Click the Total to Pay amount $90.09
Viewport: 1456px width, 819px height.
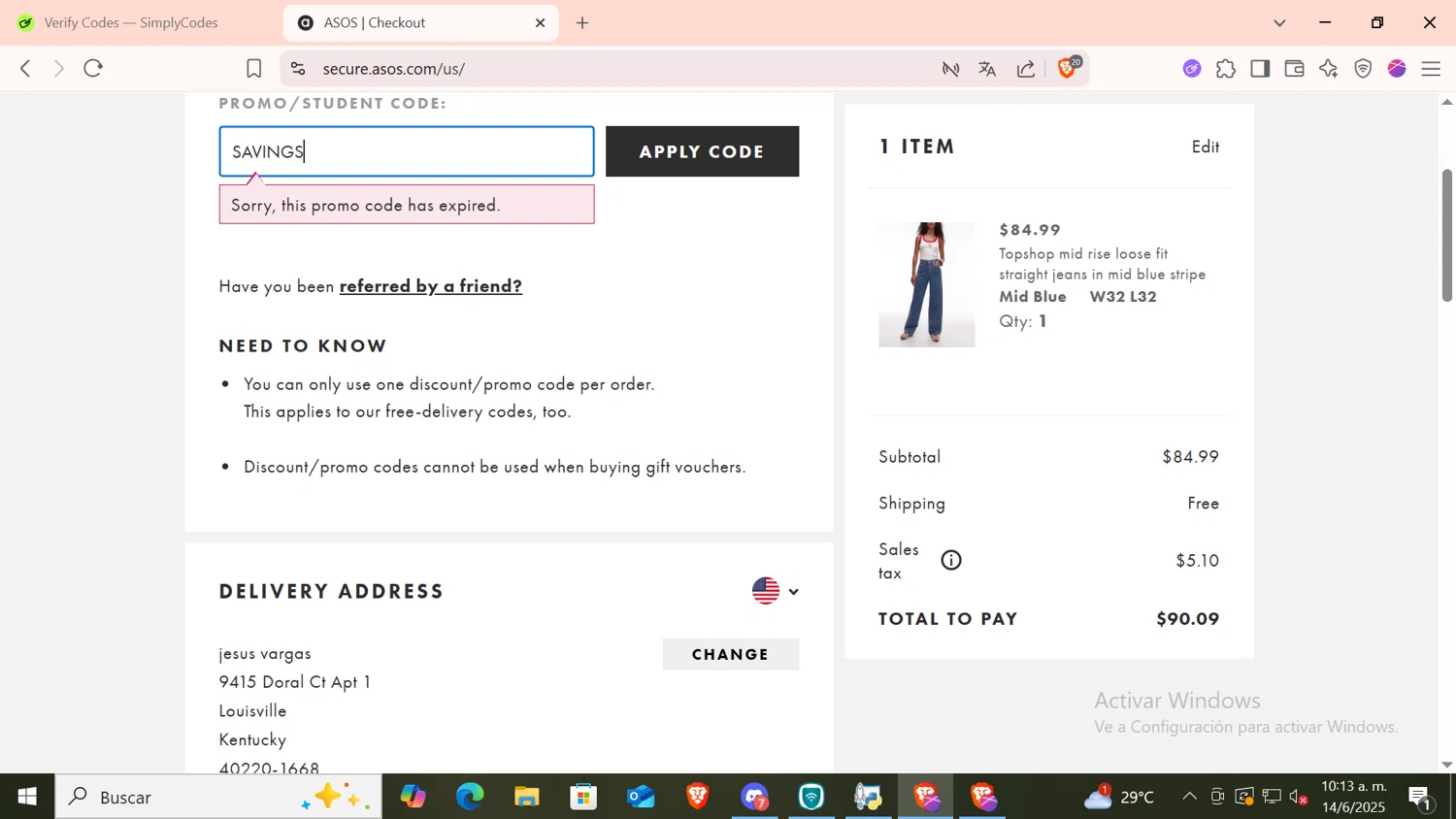(x=1187, y=619)
